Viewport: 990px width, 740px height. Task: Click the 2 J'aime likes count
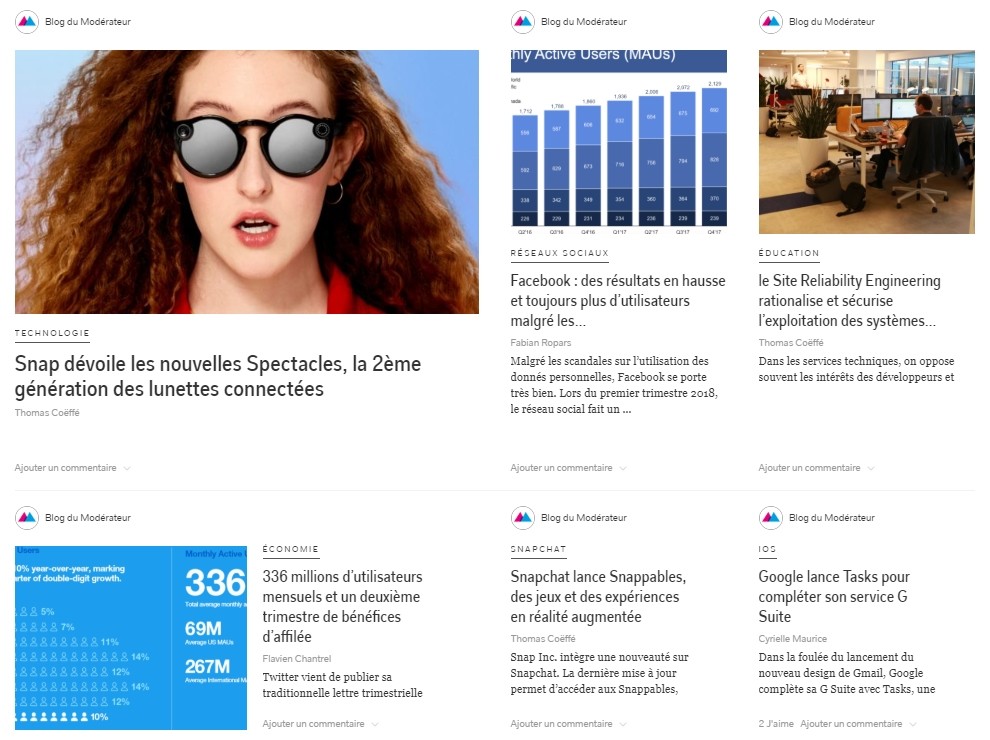tap(777, 724)
